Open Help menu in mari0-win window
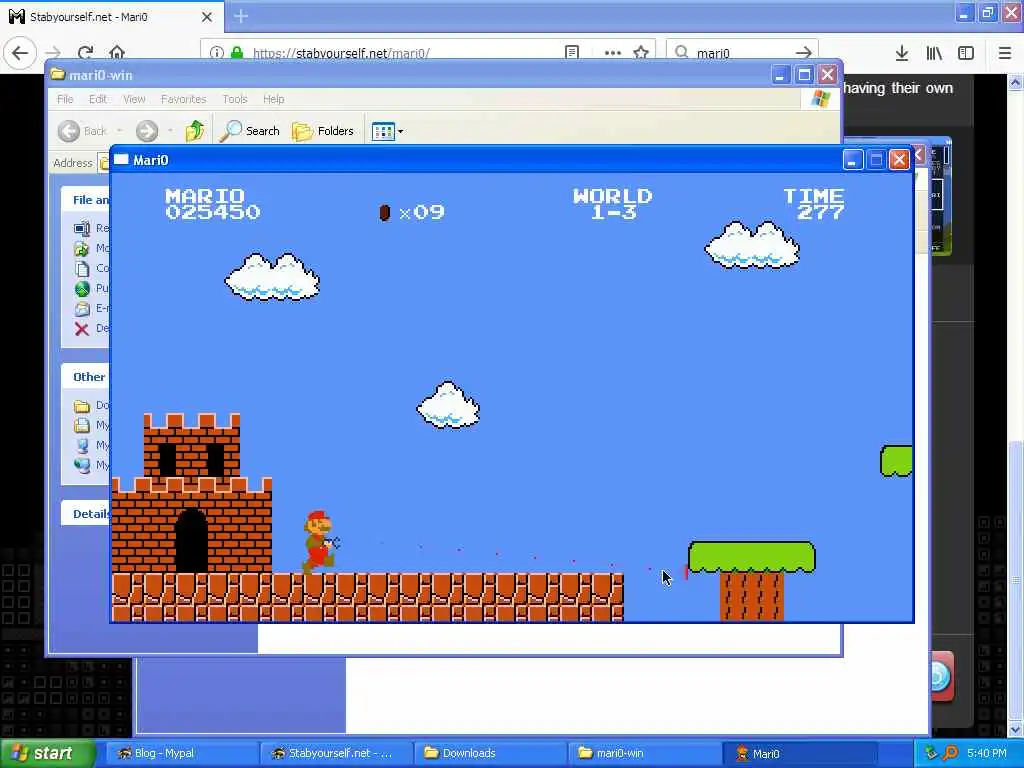 coord(273,99)
